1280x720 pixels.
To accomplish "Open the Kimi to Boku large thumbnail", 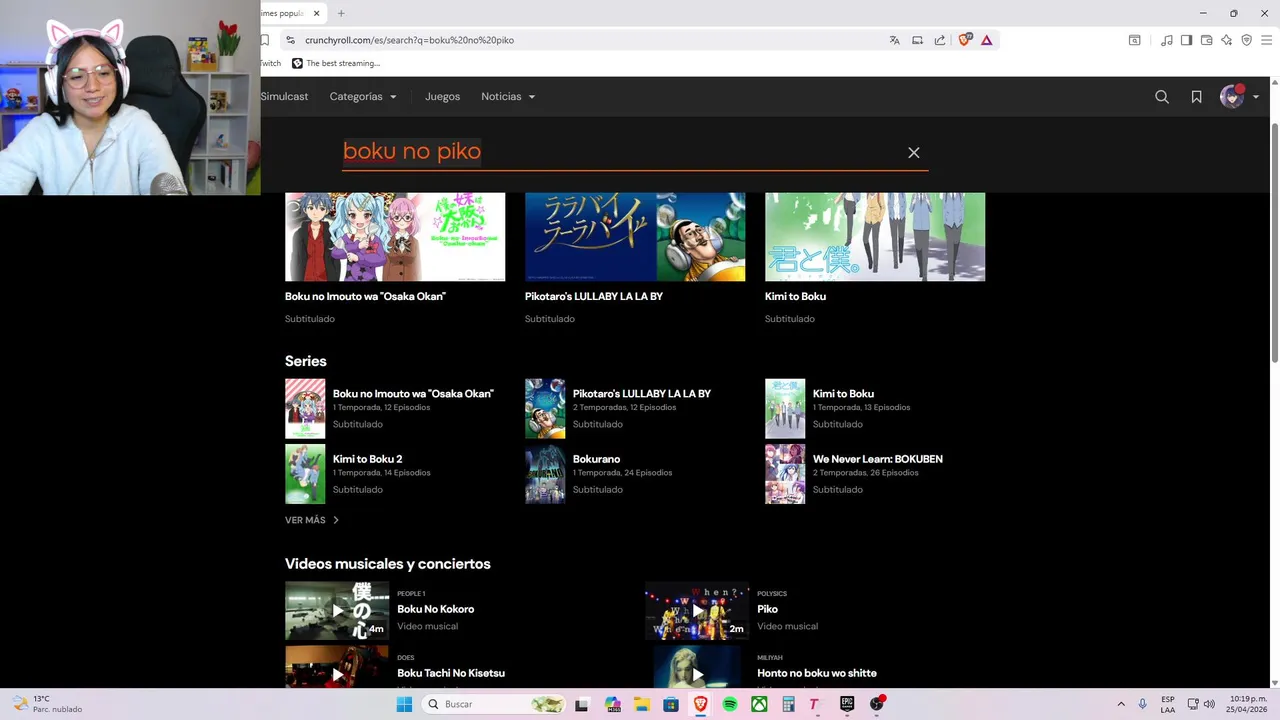I will pyautogui.click(x=875, y=237).
